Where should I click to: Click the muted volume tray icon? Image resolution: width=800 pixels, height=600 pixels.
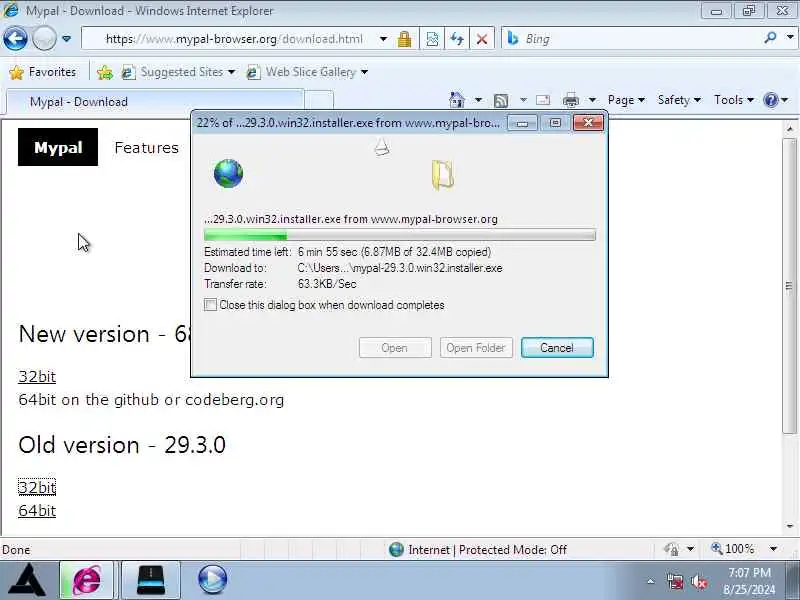[x=699, y=582]
